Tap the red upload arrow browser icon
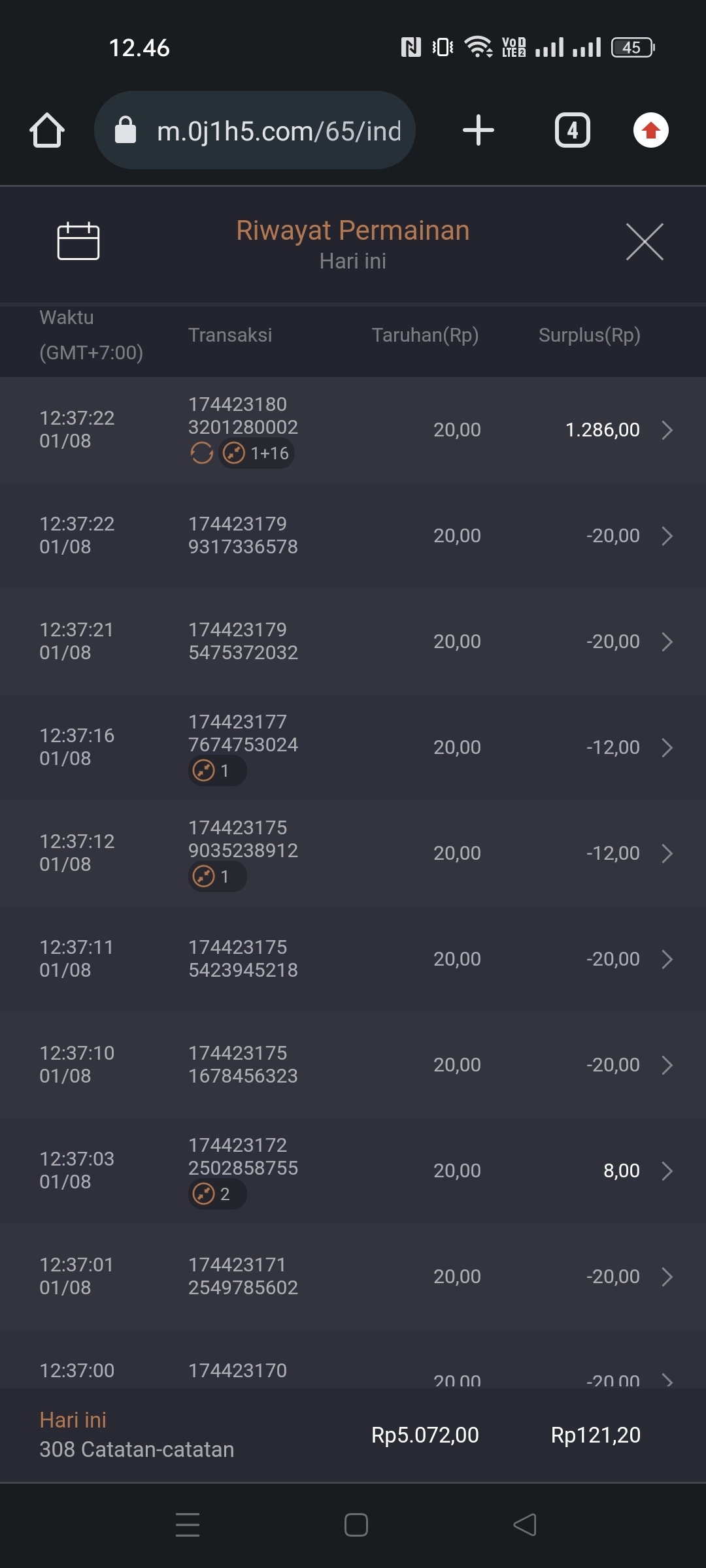706x1568 pixels. pos(650,130)
